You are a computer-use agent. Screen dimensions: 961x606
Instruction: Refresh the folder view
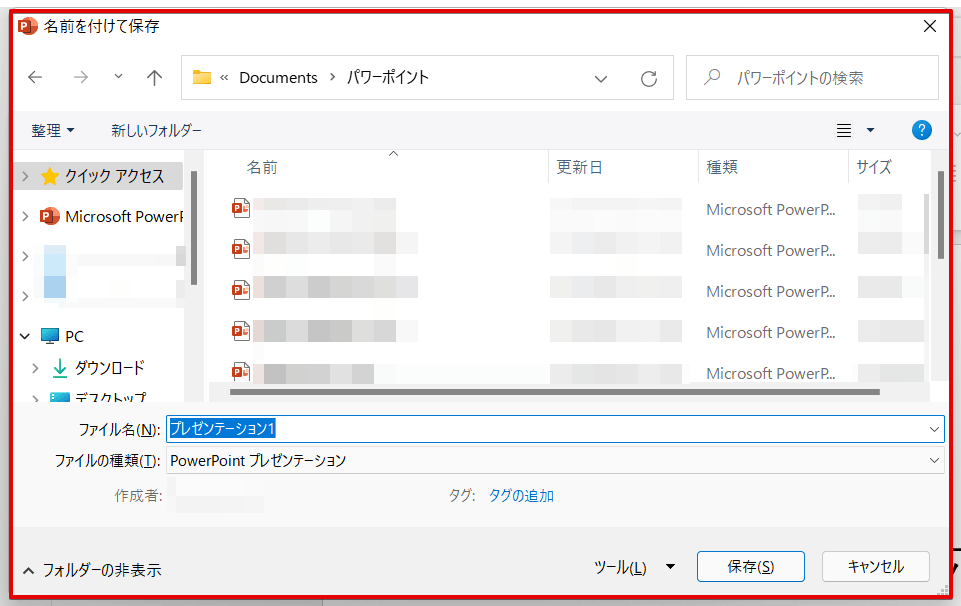click(x=648, y=78)
